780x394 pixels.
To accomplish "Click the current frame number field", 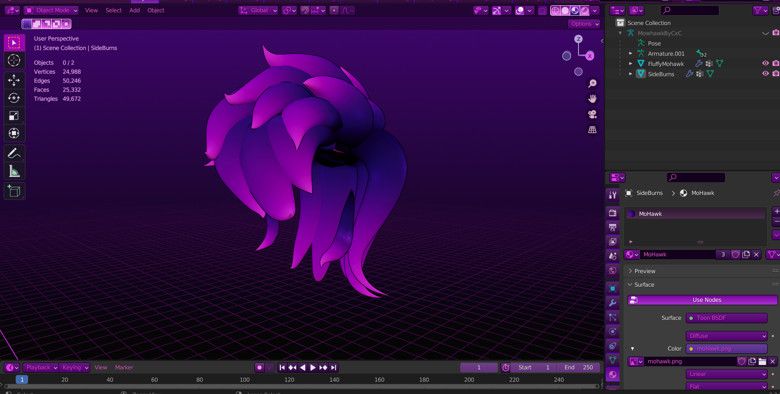I will tap(479, 368).
